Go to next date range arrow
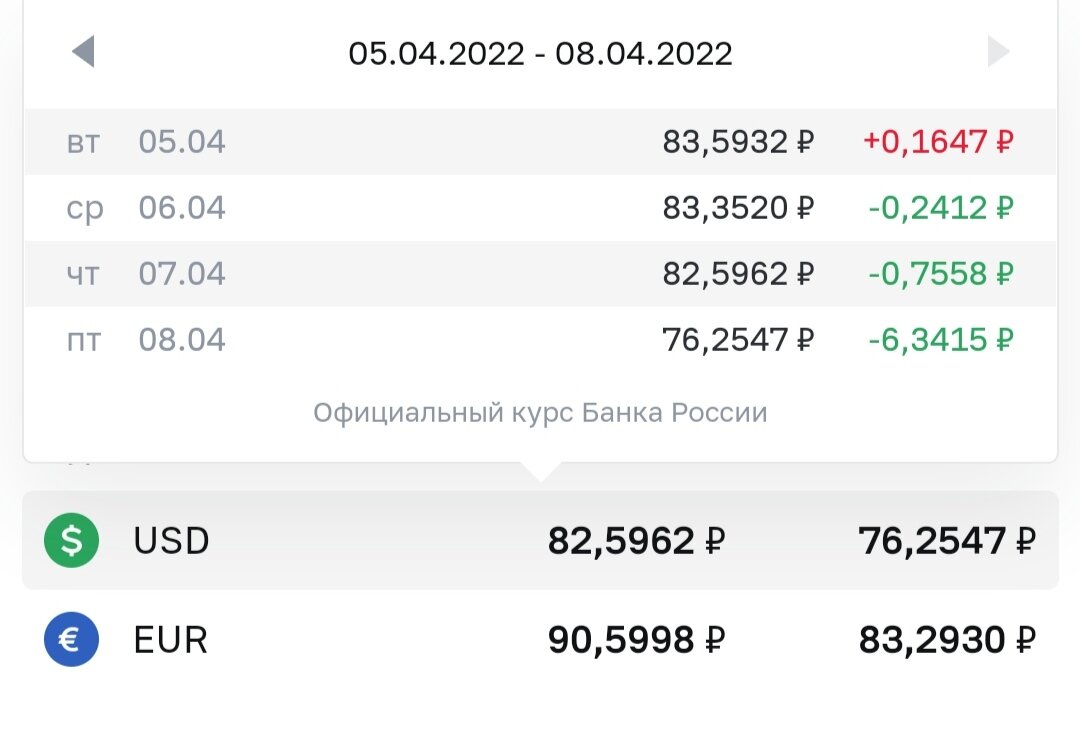The image size is (1080, 732). click(998, 52)
